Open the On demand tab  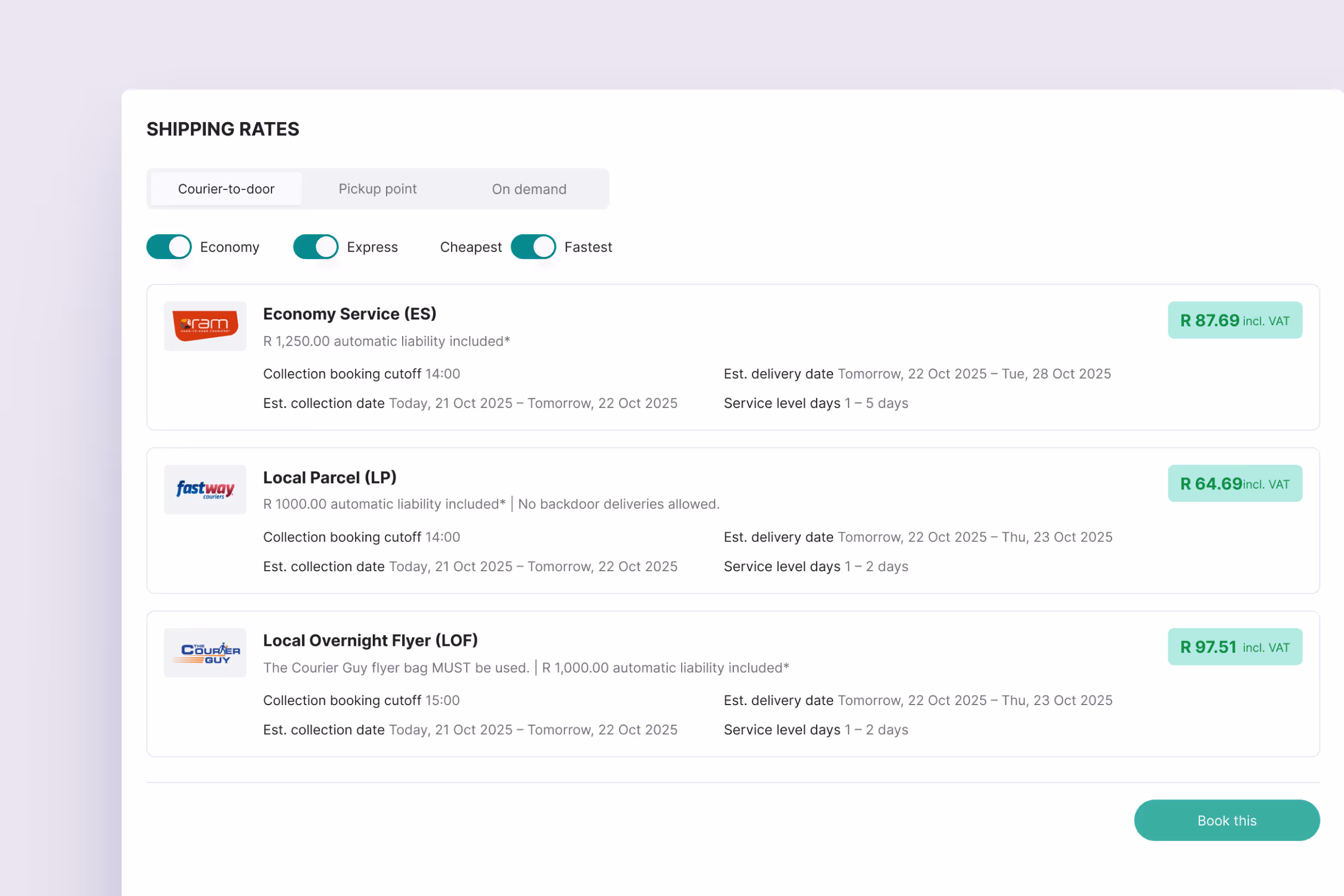click(529, 189)
